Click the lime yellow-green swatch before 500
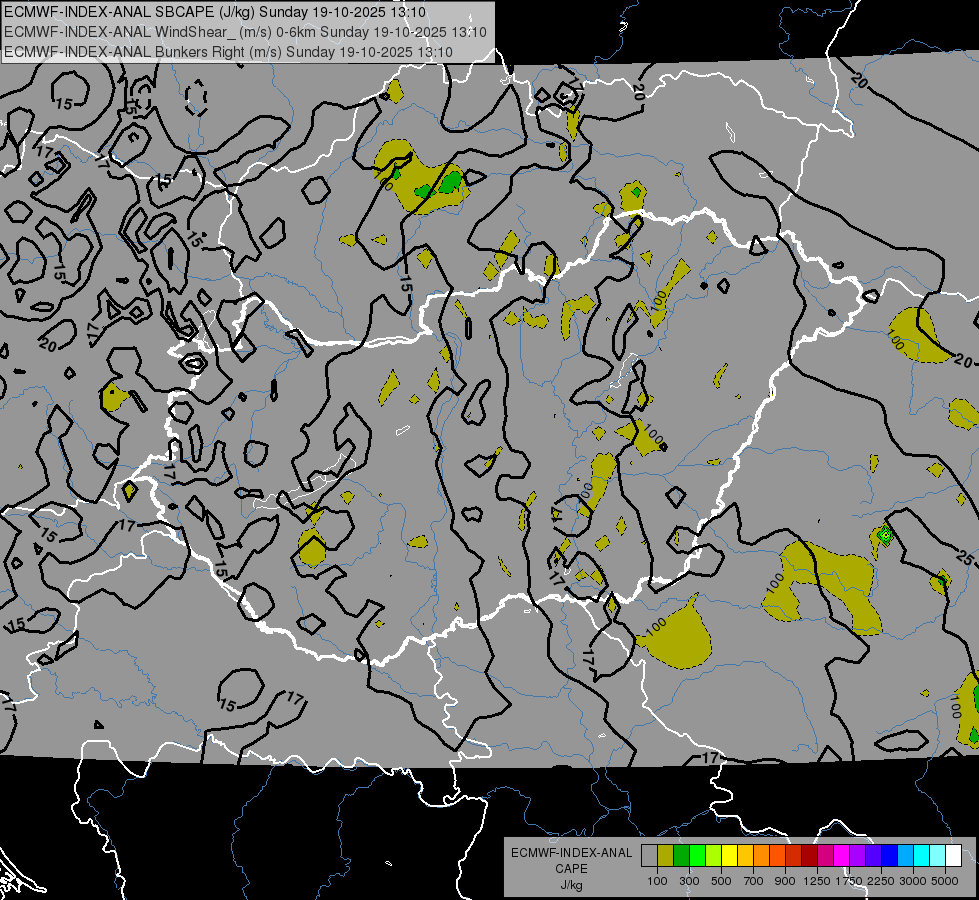 (713, 856)
